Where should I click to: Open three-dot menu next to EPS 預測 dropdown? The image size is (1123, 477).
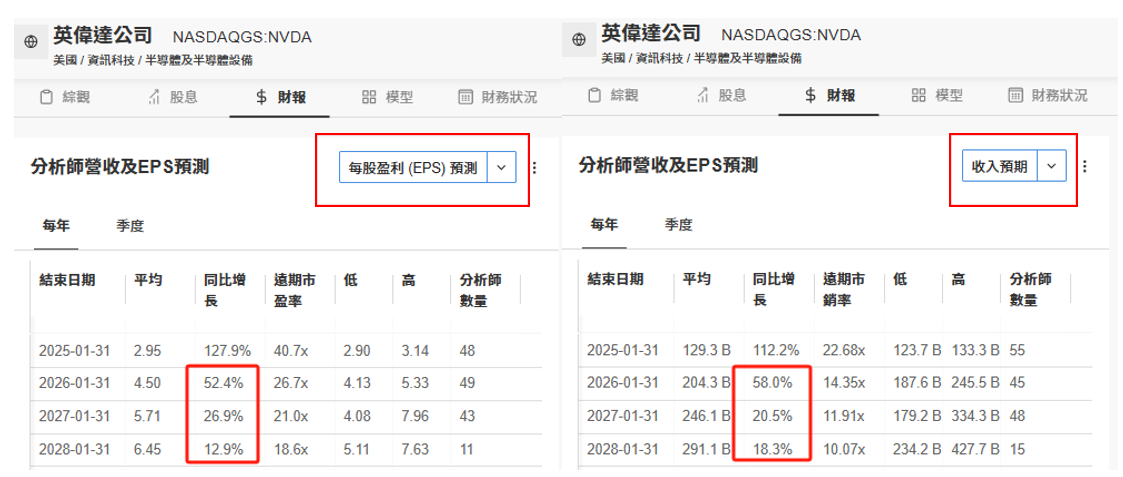click(x=534, y=168)
